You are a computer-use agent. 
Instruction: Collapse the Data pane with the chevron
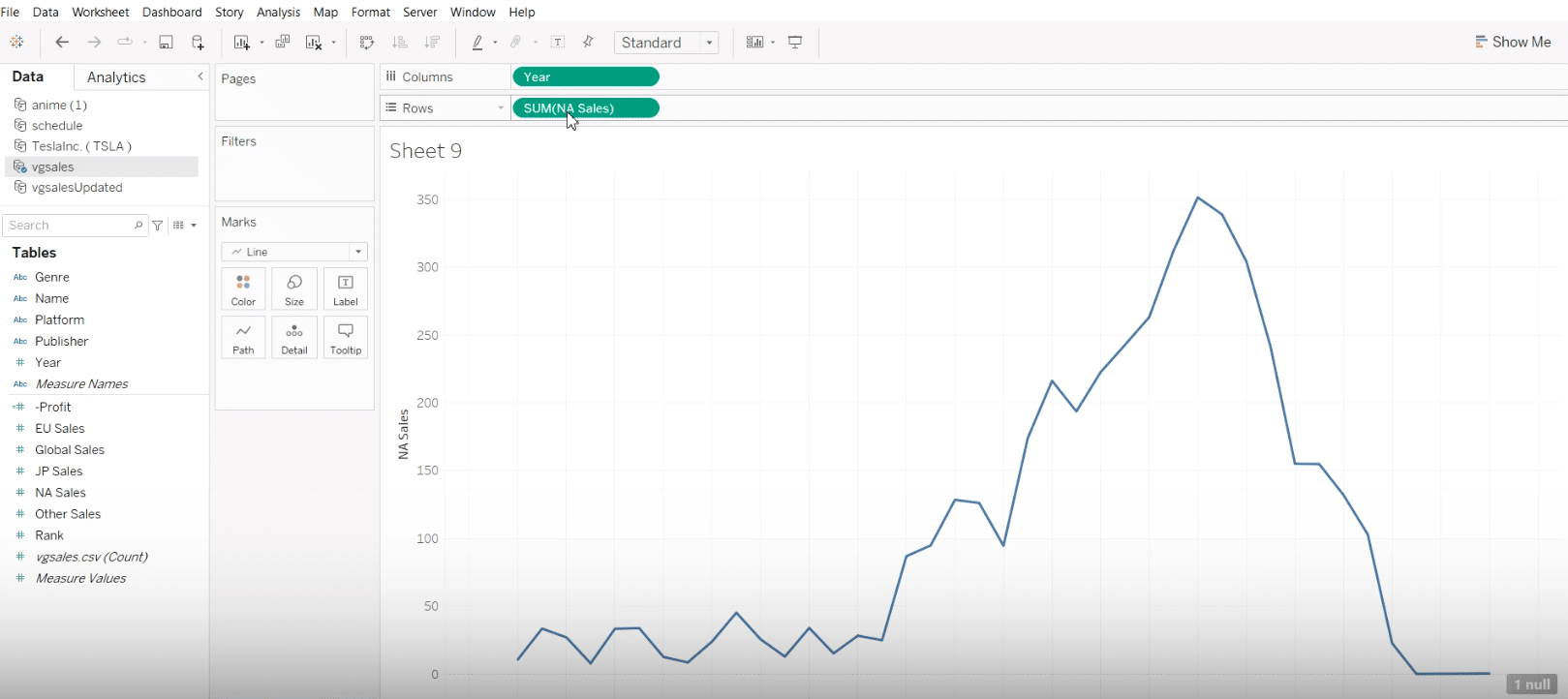200,76
